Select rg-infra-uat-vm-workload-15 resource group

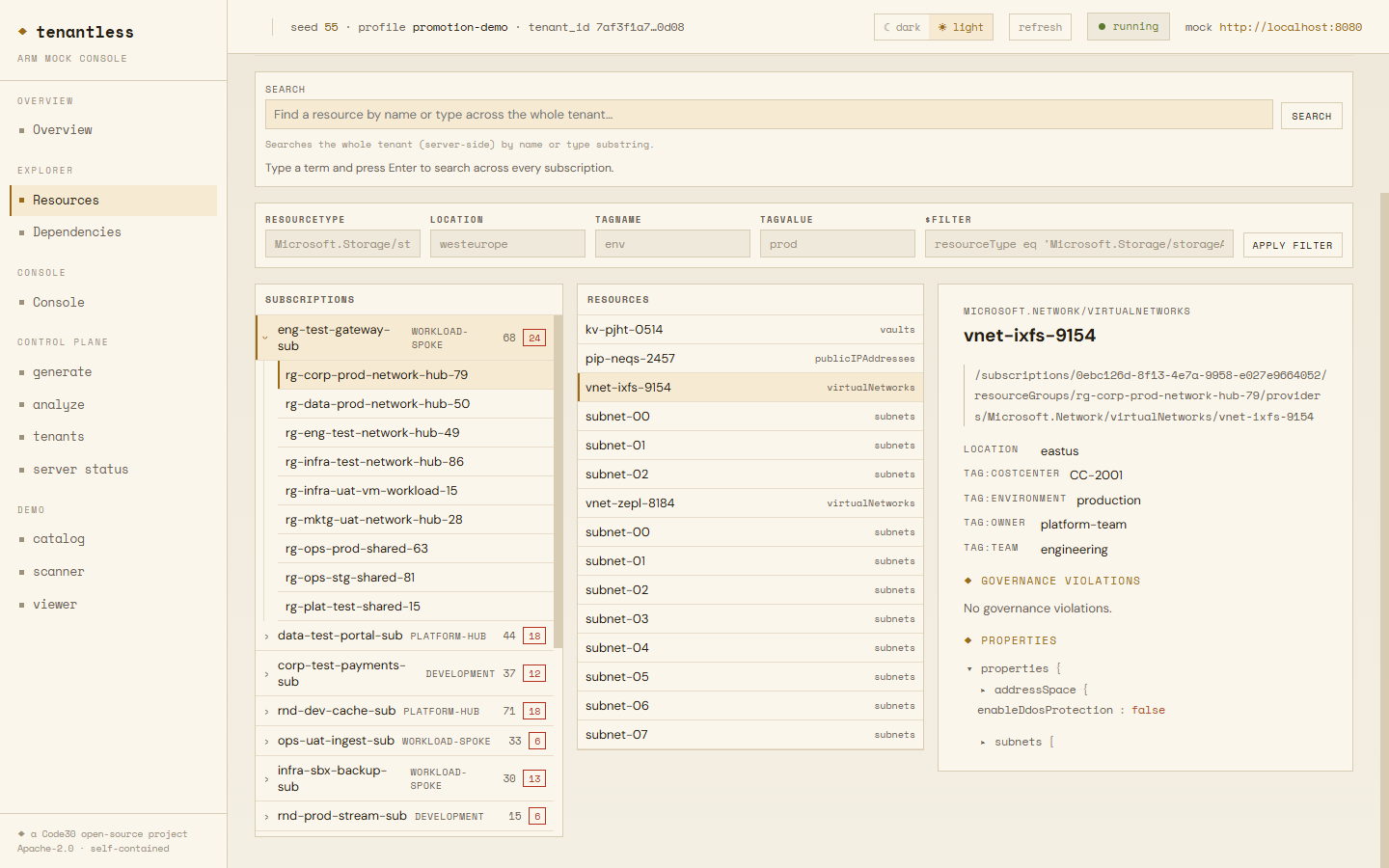[416, 491]
